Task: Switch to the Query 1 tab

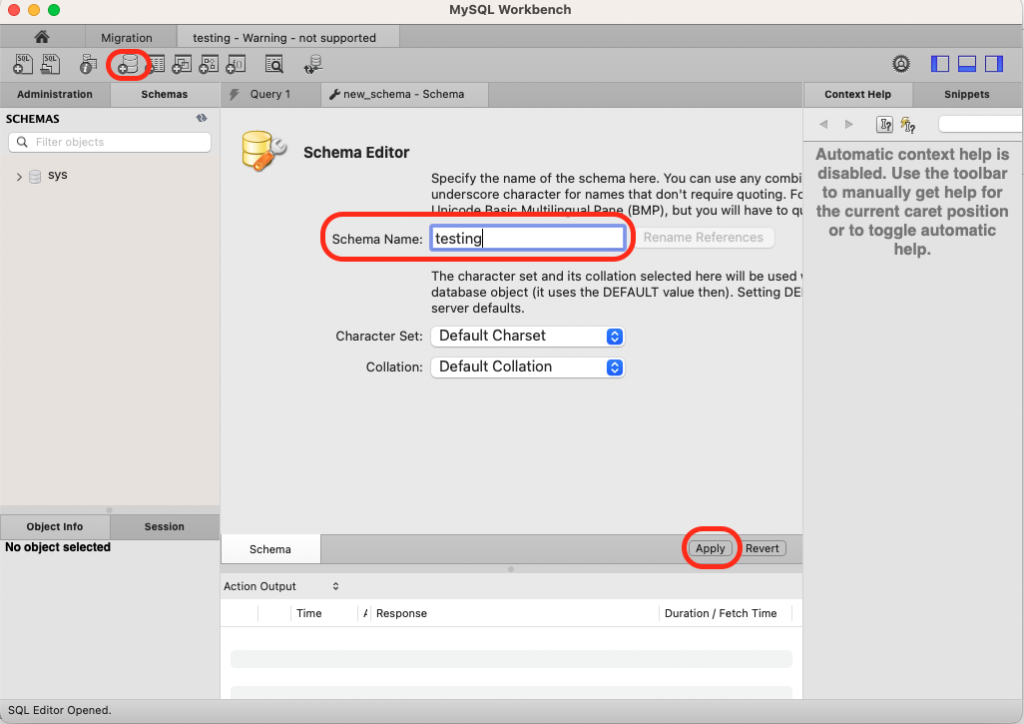Action: pos(270,94)
